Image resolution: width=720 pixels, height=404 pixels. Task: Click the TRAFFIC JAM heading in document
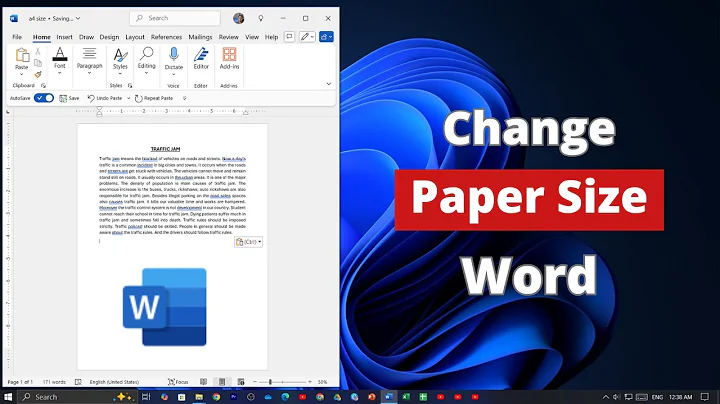pyautogui.click(x=165, y=149)
